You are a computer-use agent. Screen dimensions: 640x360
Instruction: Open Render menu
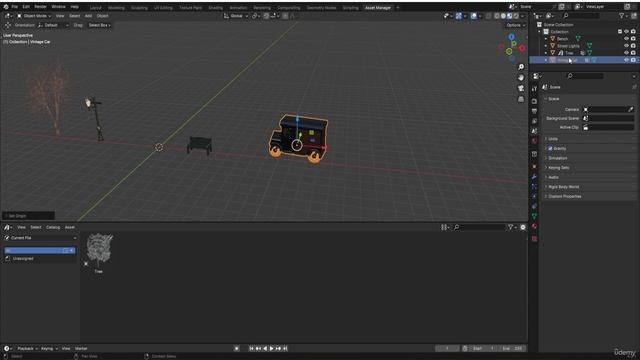[x=40, y=7]
